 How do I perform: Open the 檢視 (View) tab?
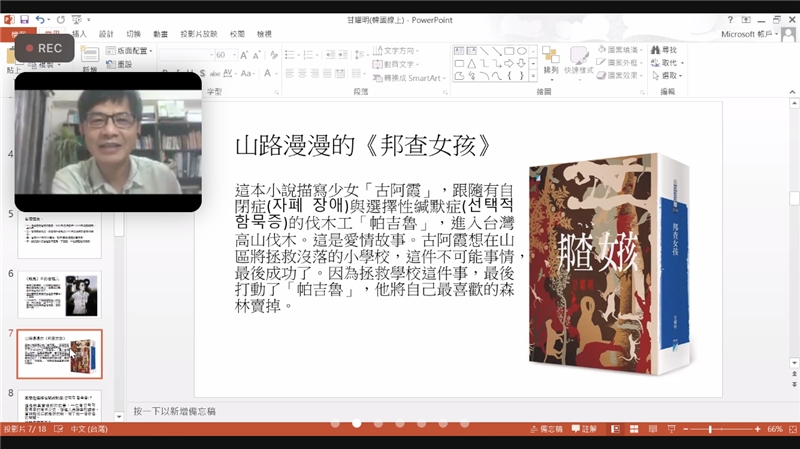coord(264,34)
